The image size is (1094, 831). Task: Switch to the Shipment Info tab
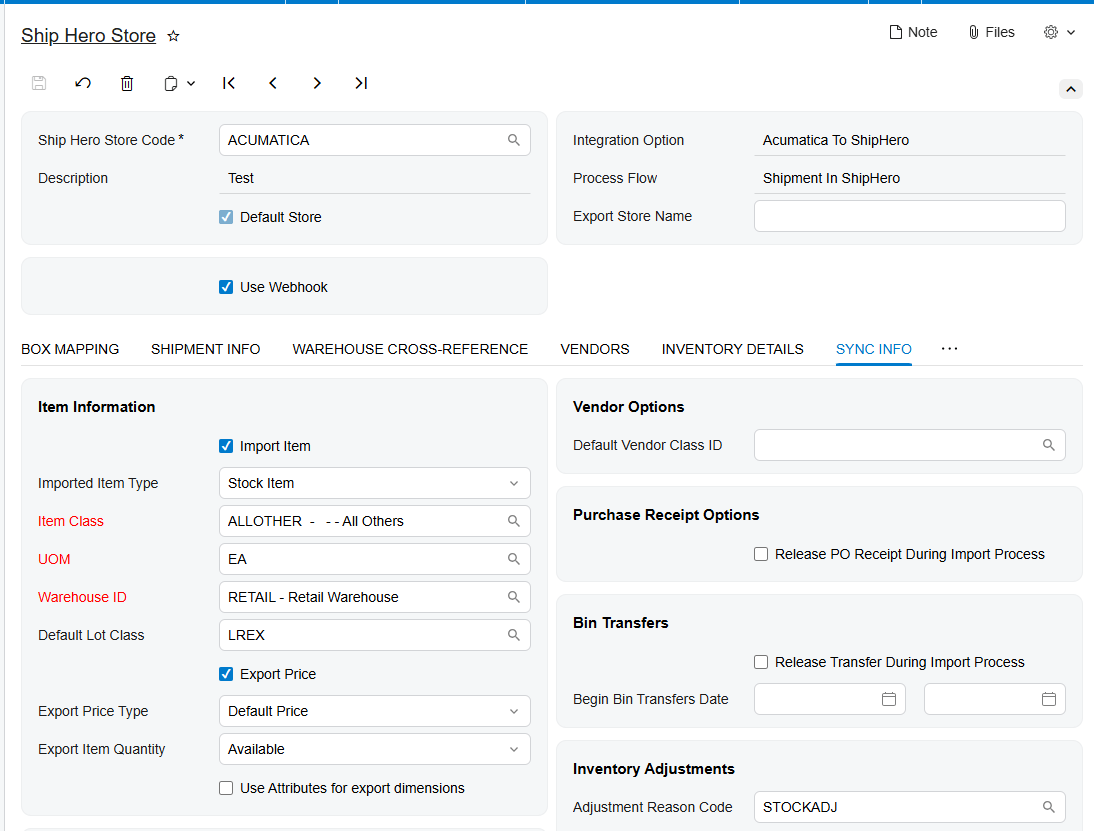pyautogui.click(x=206, y=349)
